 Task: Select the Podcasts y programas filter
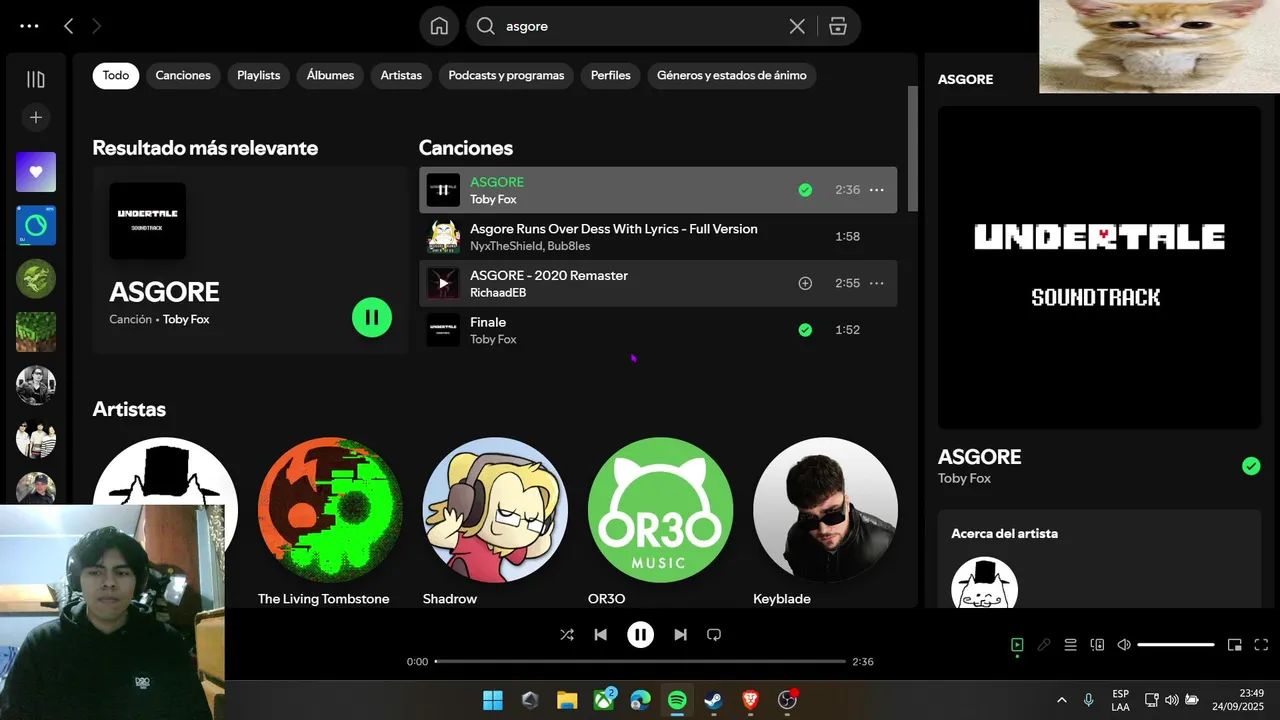click(x=506, y=75)
